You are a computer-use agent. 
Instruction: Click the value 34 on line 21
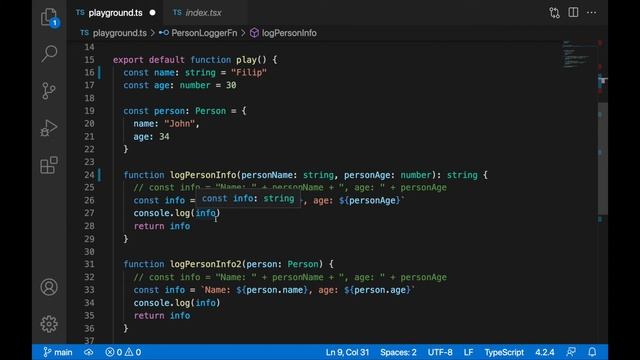point(164,137)
